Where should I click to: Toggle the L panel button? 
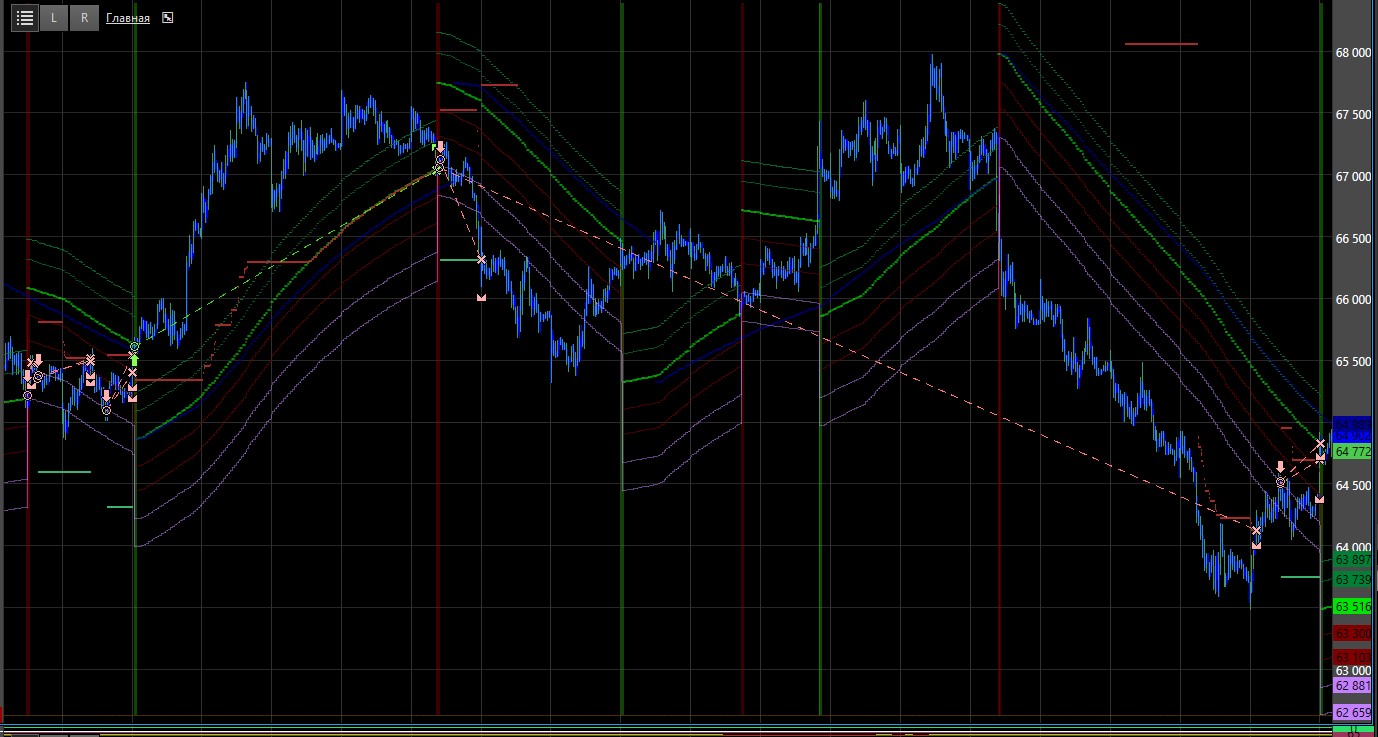54,18
